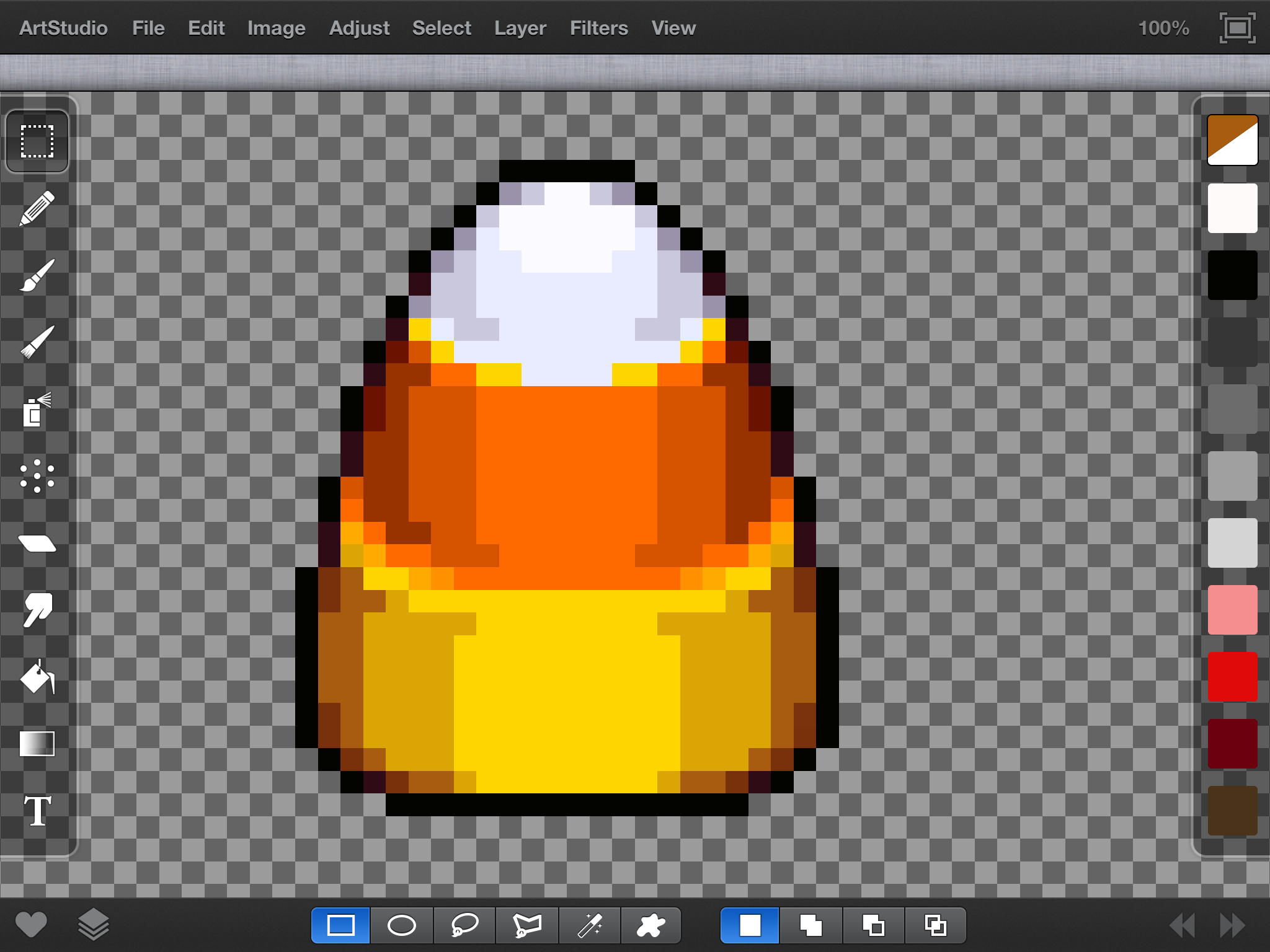Select the Paint Brush tool
Viewport: 1270px width, 952px height.
37,276
